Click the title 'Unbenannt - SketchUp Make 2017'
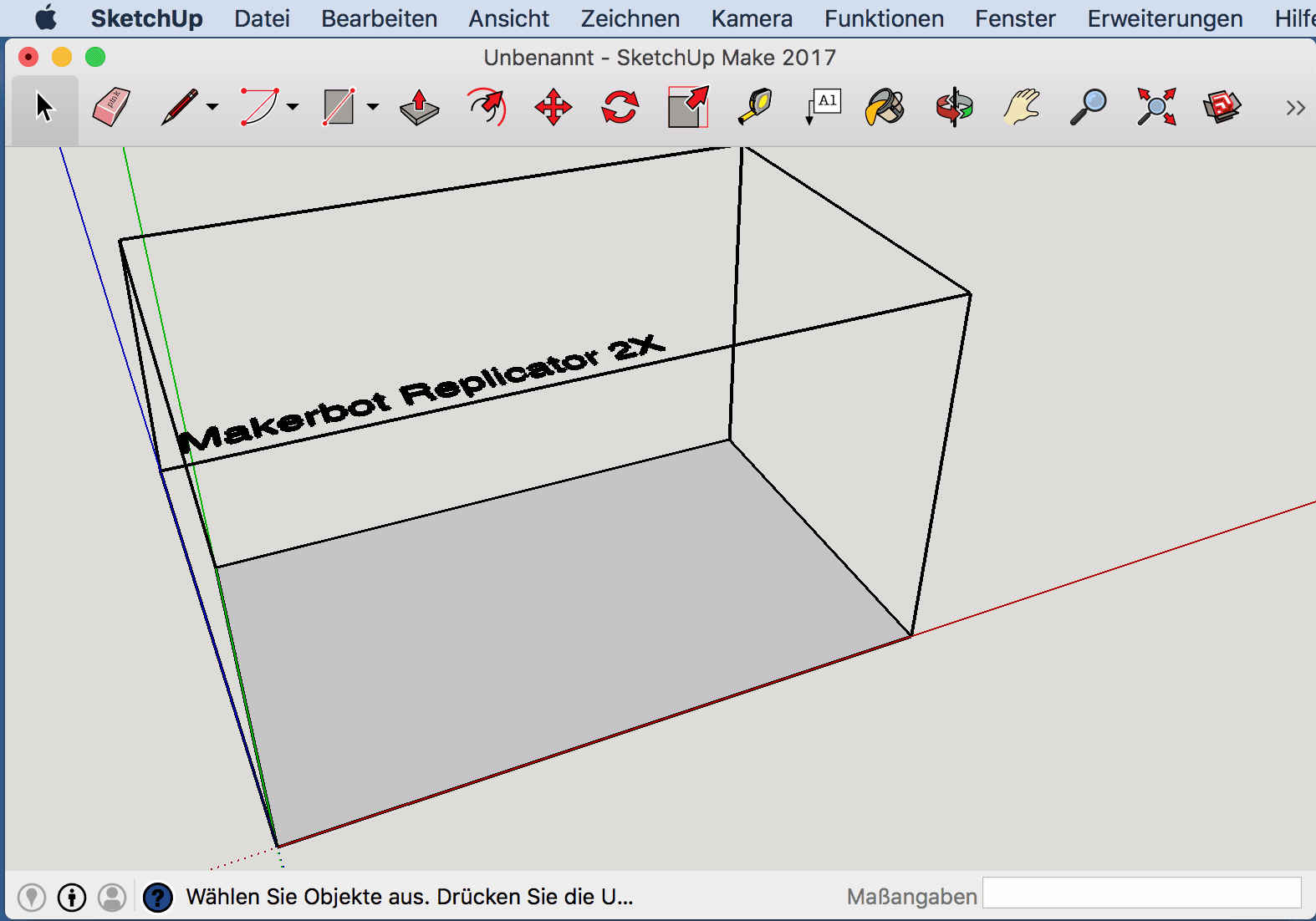Image resolution: width=1316 pixels, height=921 pixels. click(660, 58)
